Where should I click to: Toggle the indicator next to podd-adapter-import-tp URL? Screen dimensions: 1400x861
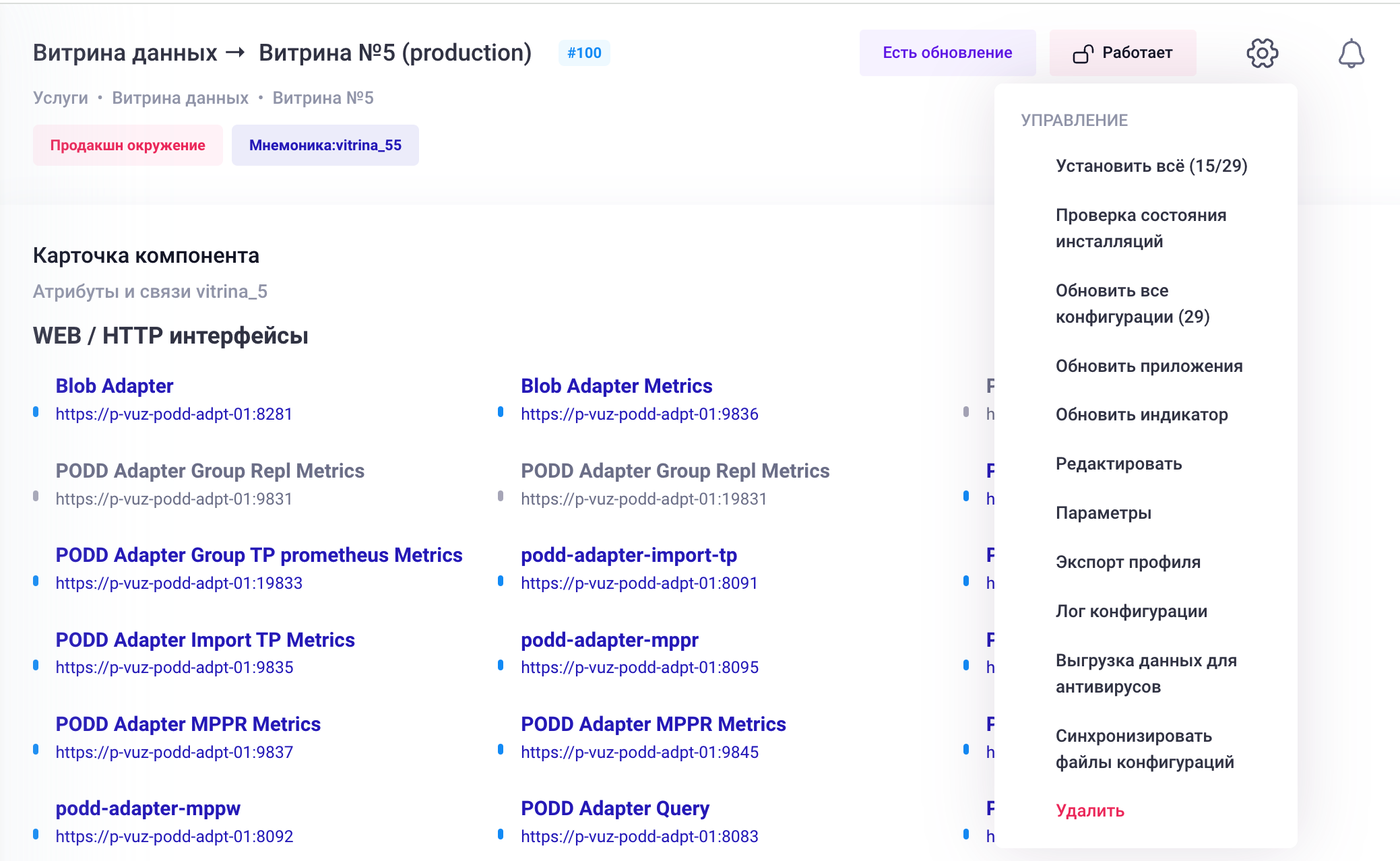tap(501, 582)
